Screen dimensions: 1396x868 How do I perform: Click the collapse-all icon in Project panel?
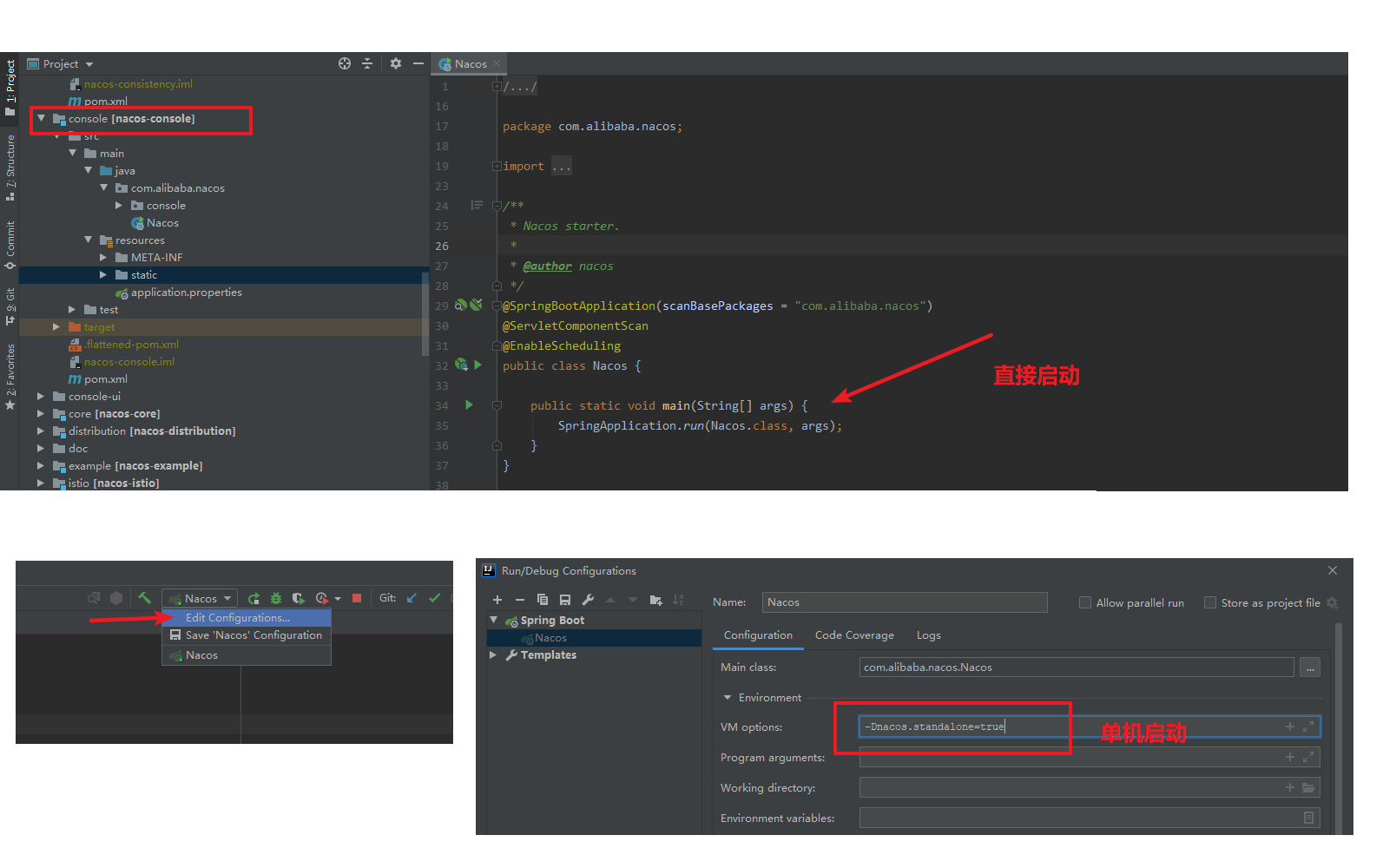pos(367,63)
